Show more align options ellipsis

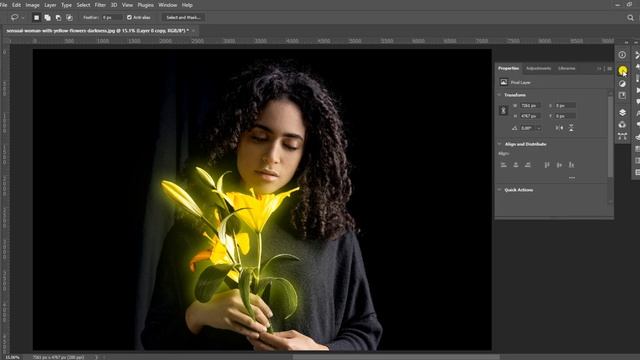click(x=572, y=178)
